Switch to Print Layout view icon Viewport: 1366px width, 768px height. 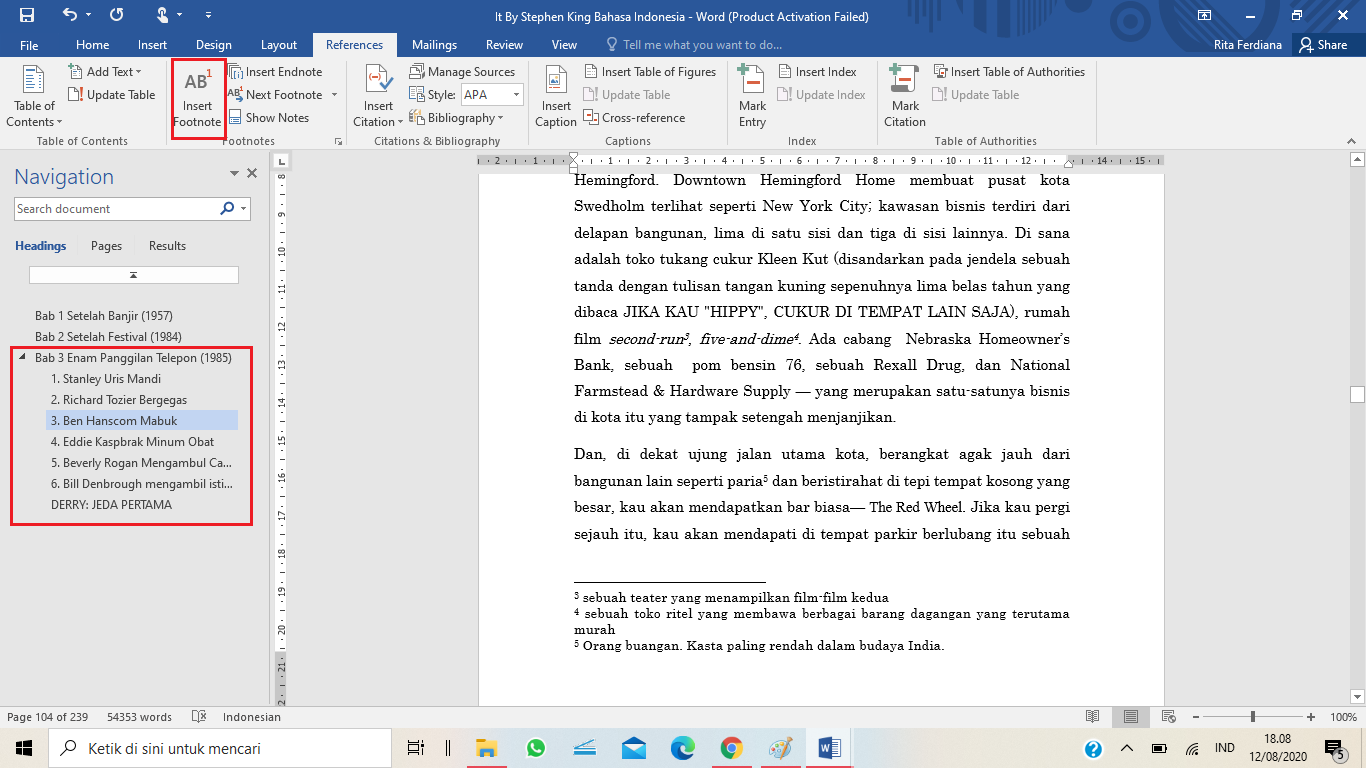click(1131, 717)
